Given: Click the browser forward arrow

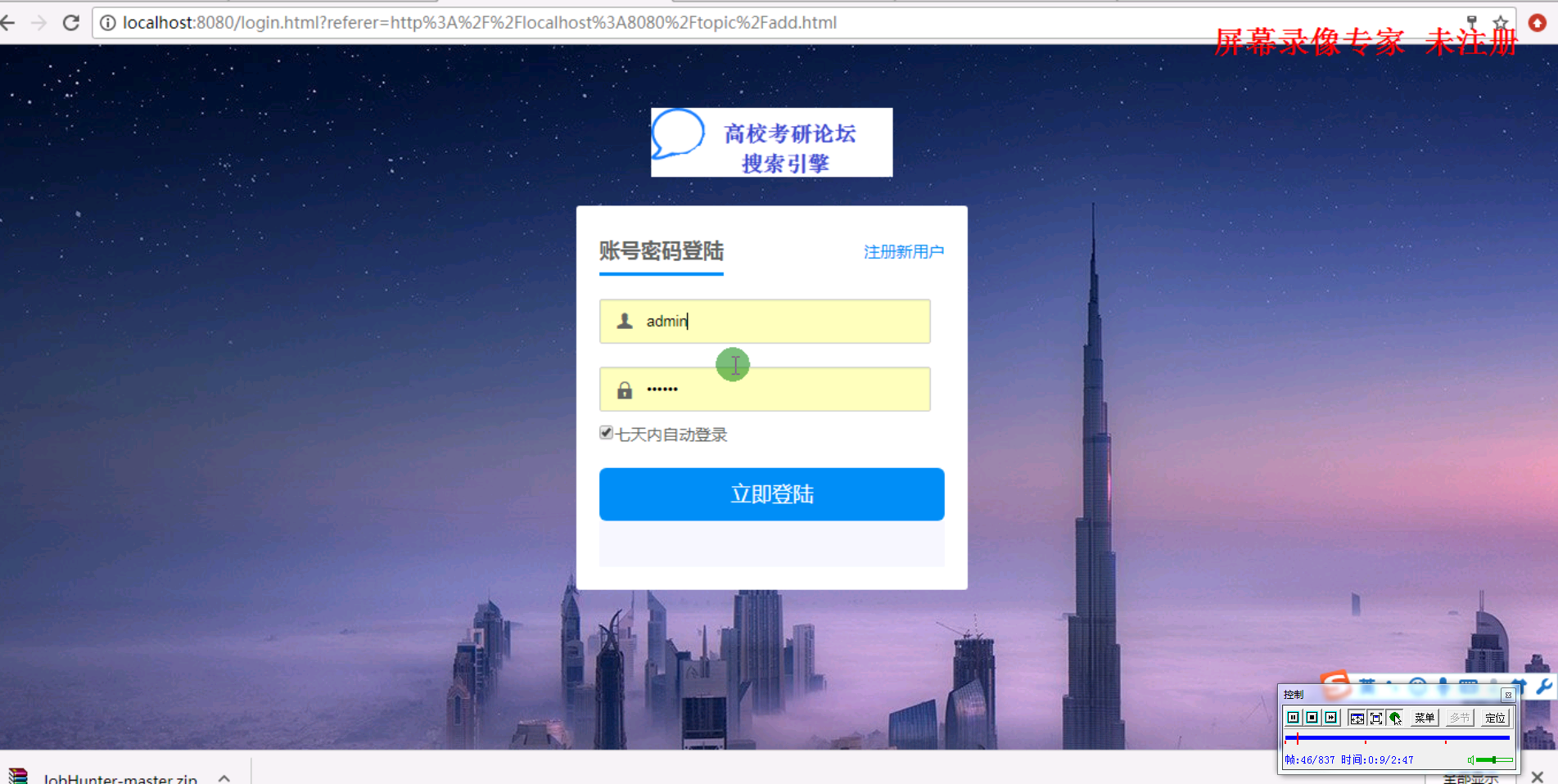Looking at the screenshot, I should [x=38, y=22].
